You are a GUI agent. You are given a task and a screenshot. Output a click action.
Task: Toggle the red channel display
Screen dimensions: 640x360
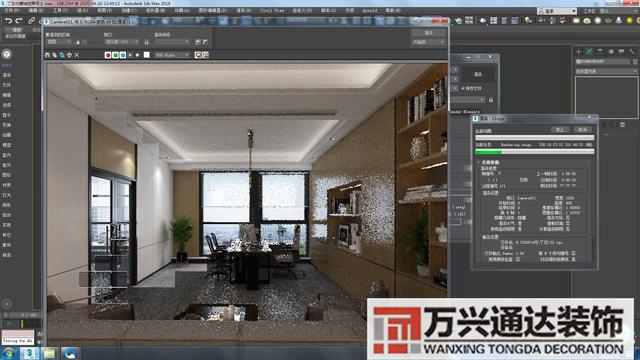(108, 55)
